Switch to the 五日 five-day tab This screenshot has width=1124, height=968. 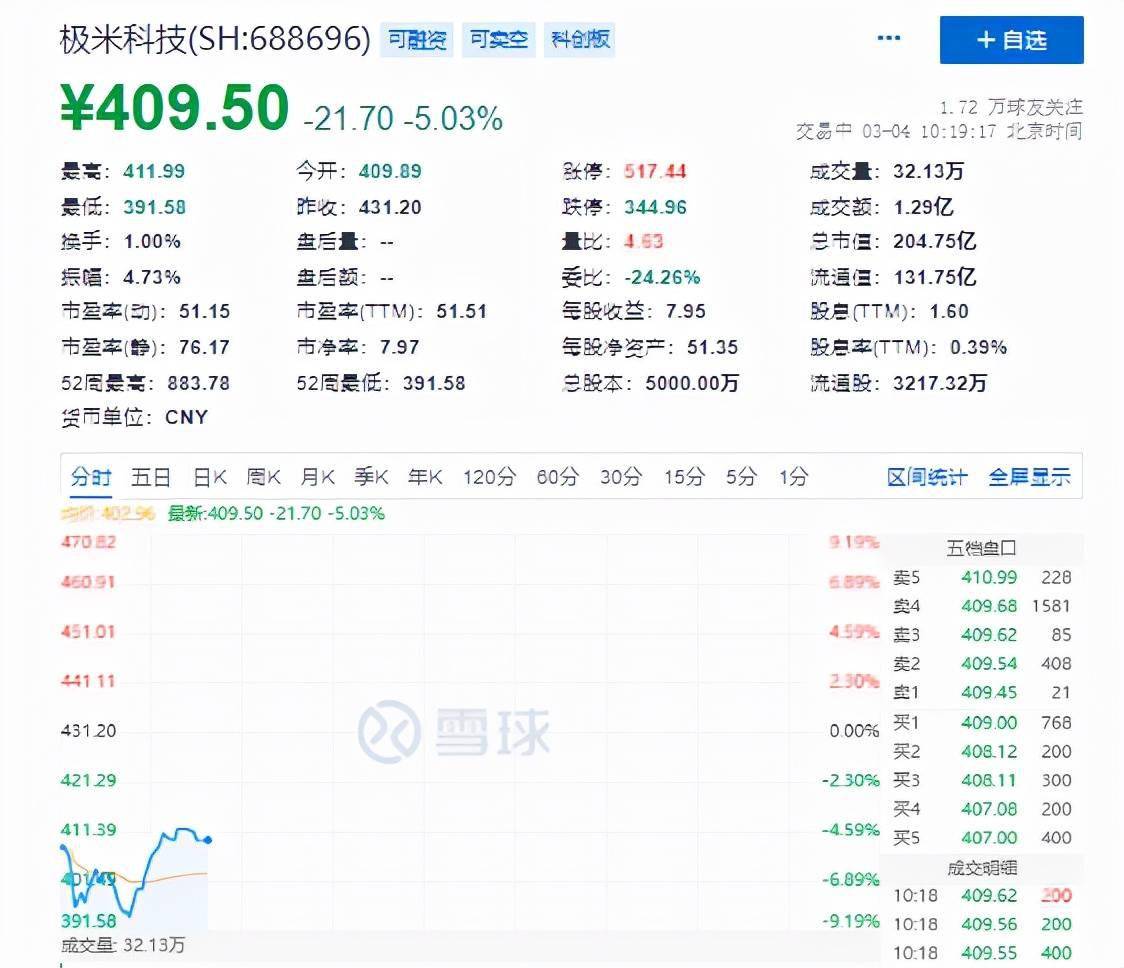coord(150,477)
